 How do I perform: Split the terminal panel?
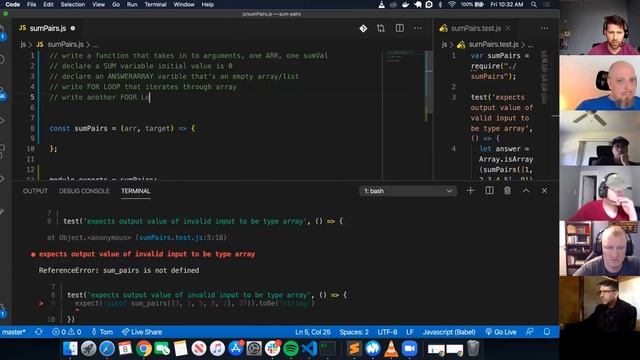pos(489,191)
